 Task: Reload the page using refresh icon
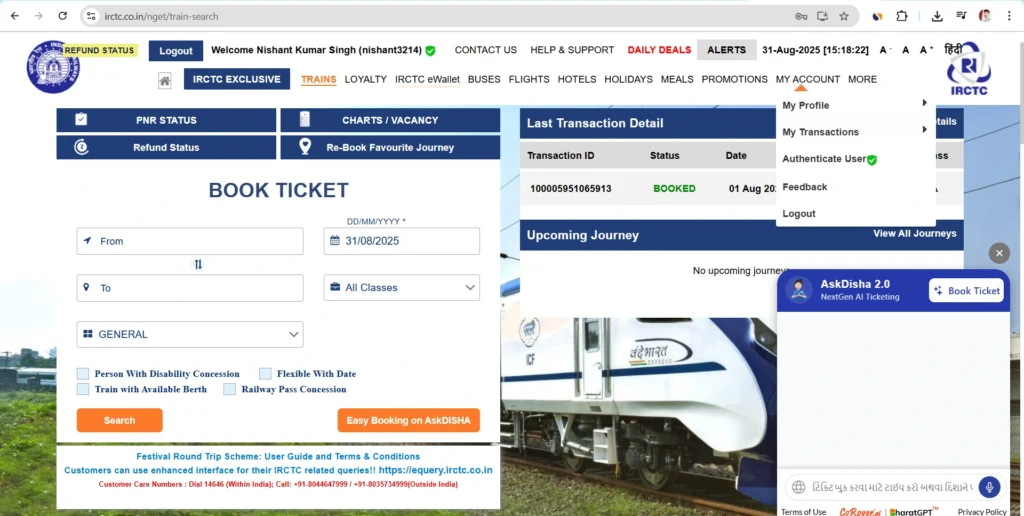[63, 16]
